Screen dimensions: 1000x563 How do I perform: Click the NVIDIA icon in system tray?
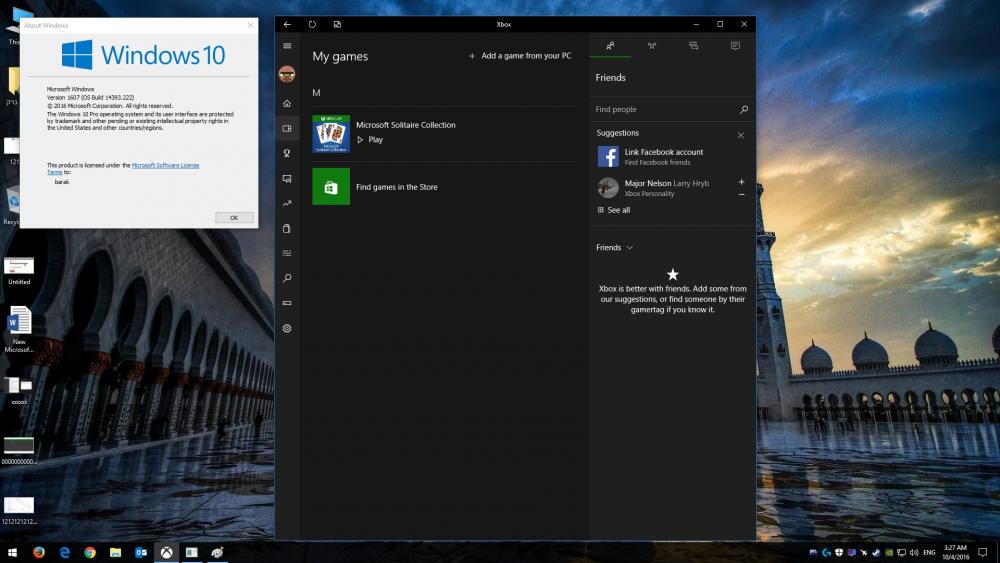coord(888,553)
